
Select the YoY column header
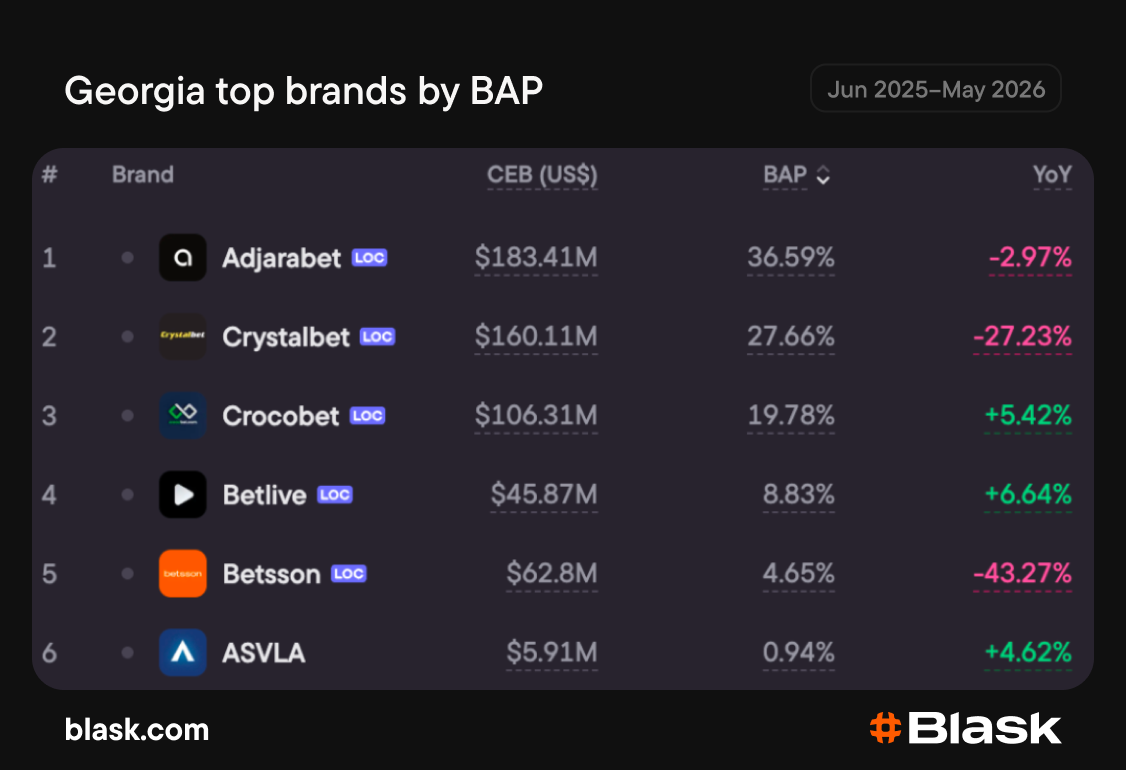(1052, 175)
